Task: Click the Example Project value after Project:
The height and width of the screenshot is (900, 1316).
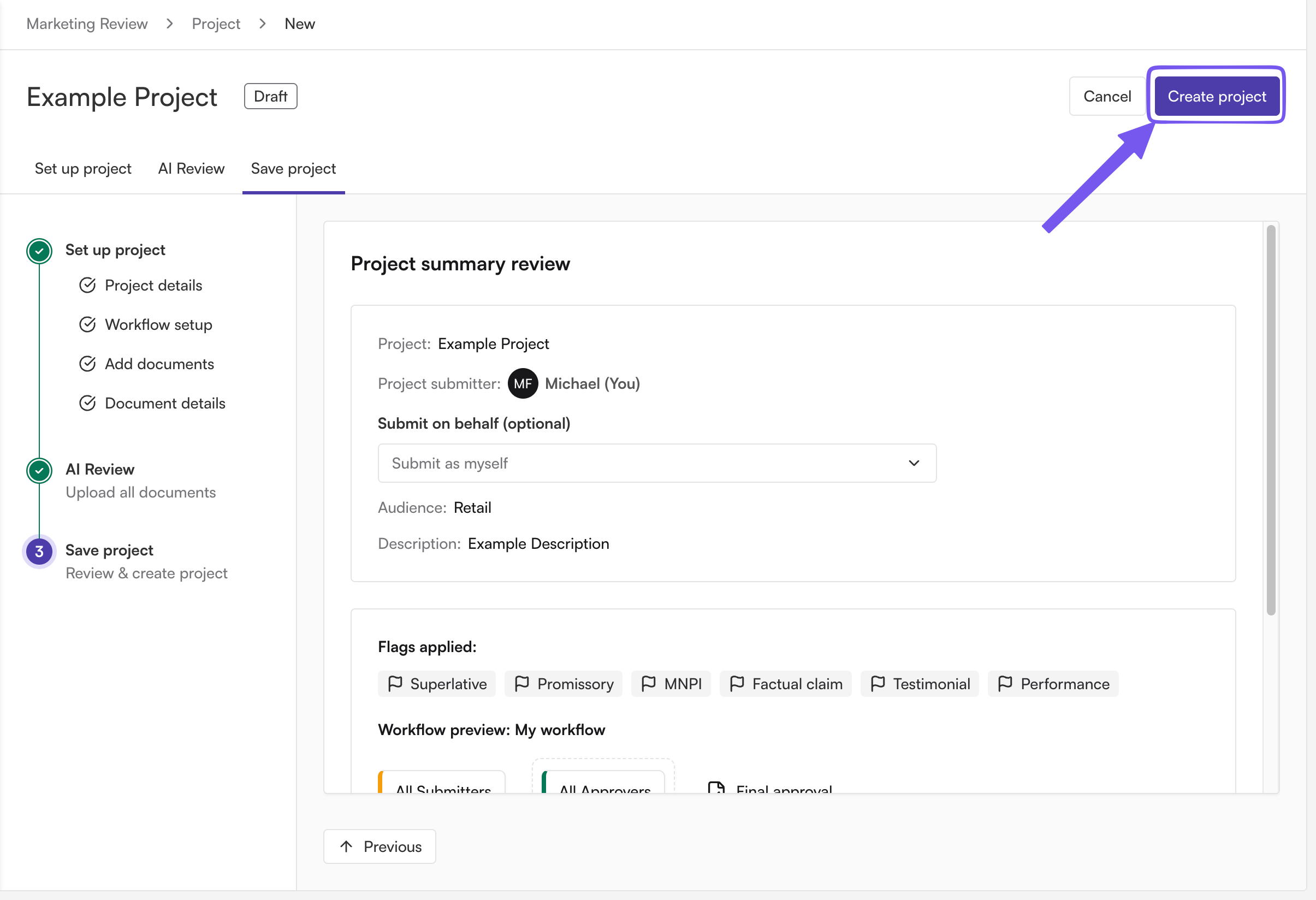Action: tap(493, 344)
